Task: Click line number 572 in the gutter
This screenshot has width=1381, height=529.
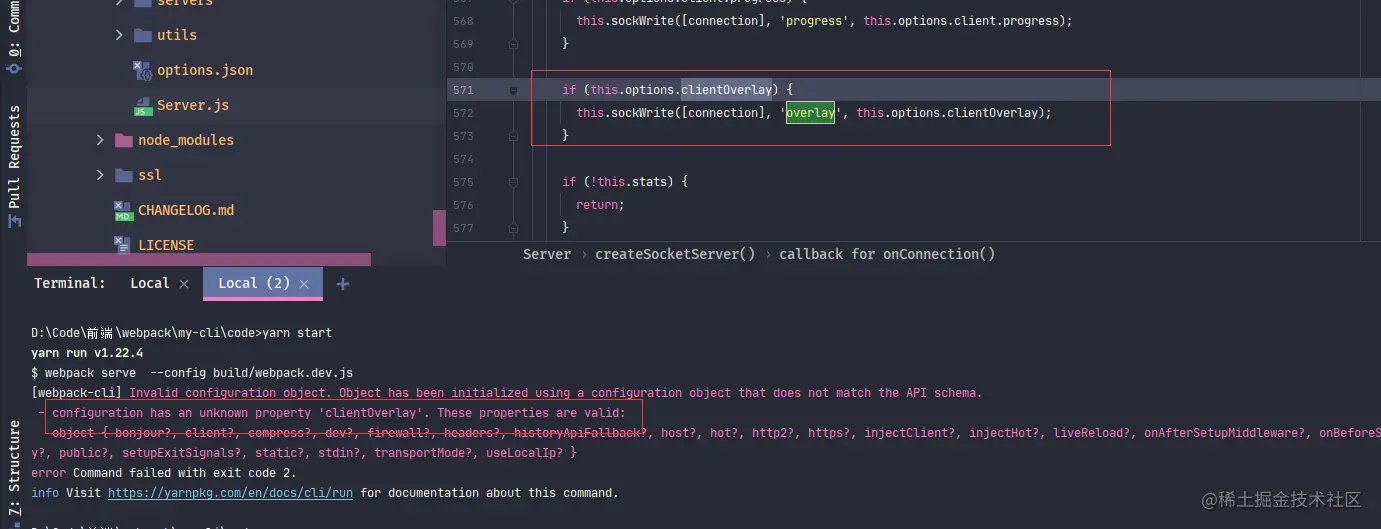Action: [x=463, y=113]
